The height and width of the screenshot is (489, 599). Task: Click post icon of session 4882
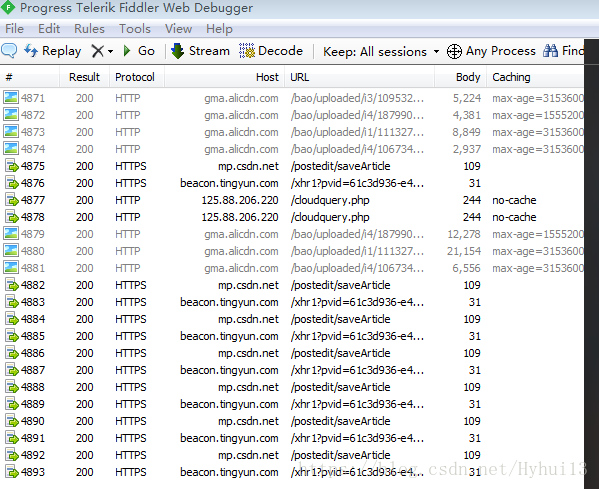click(x=12, y=285)
